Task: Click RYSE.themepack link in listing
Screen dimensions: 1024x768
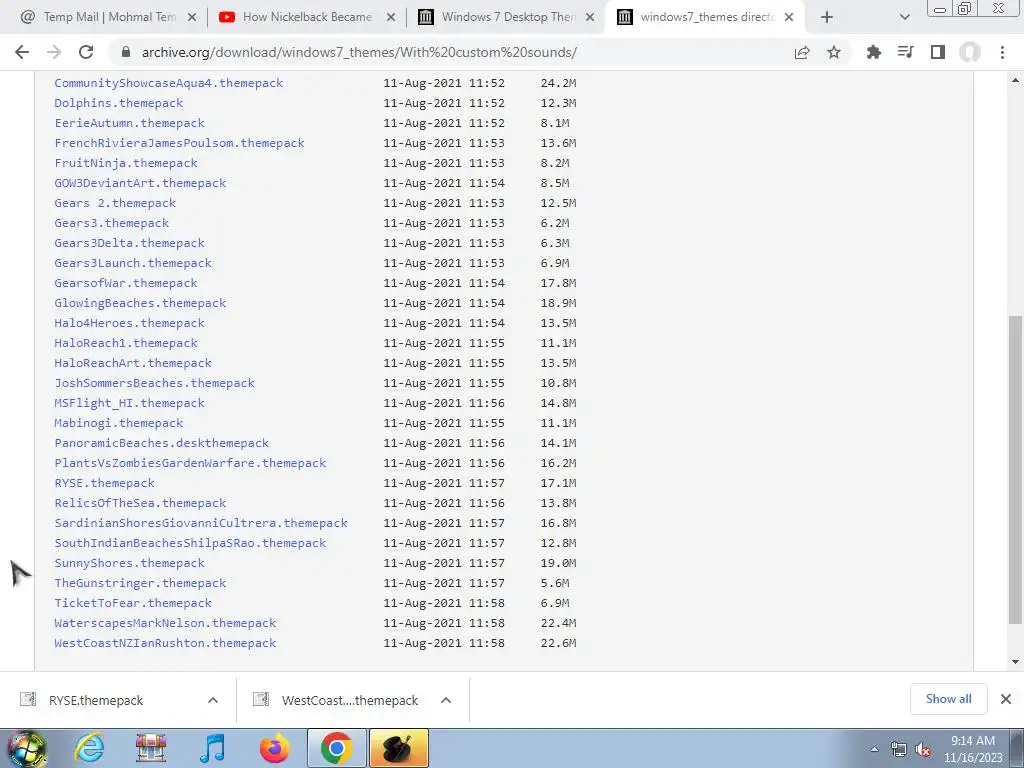Action: pyautogui.click(x=104, y=483)
